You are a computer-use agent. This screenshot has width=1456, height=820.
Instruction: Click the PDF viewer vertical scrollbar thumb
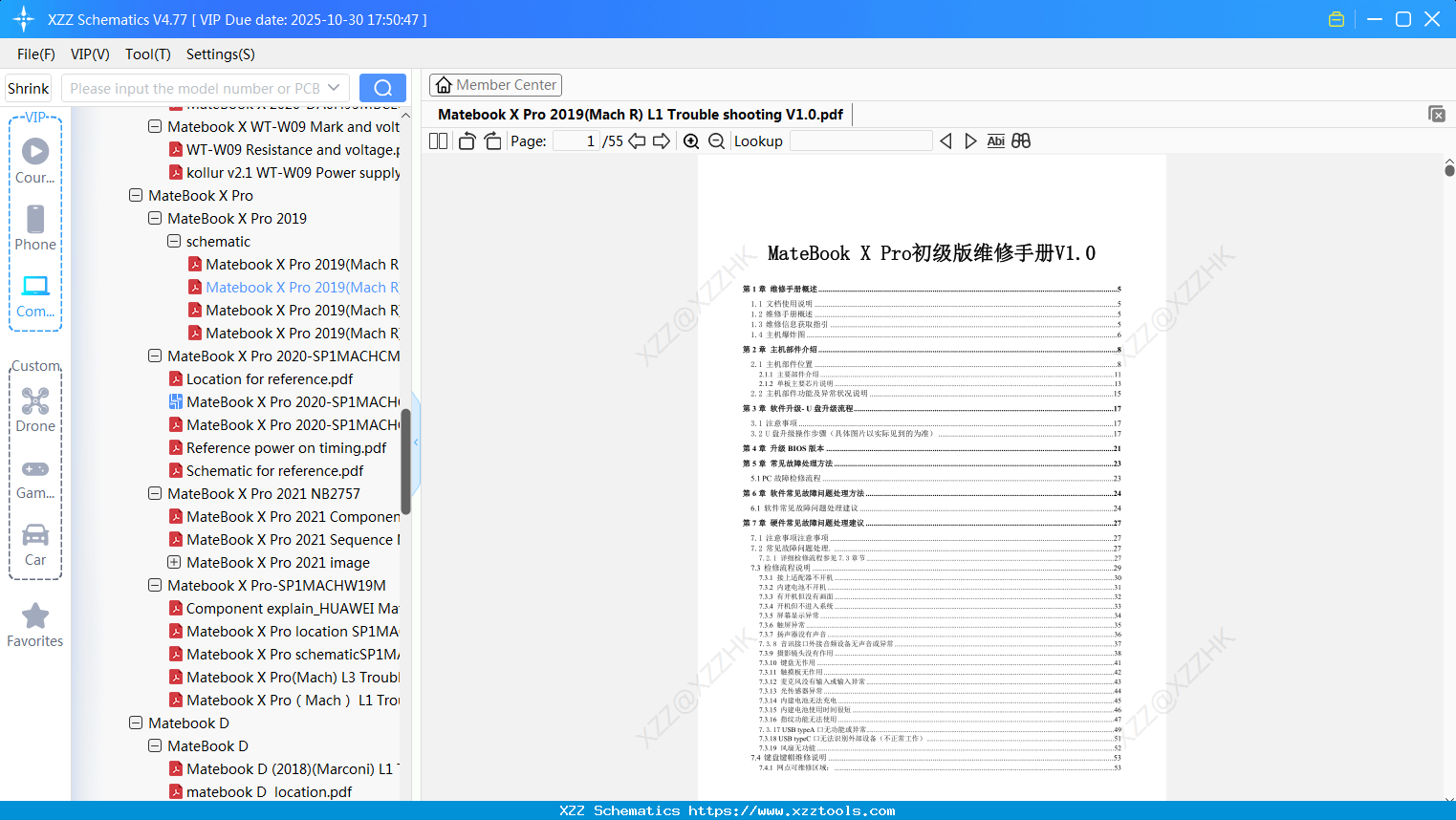tap(1449, 170)
